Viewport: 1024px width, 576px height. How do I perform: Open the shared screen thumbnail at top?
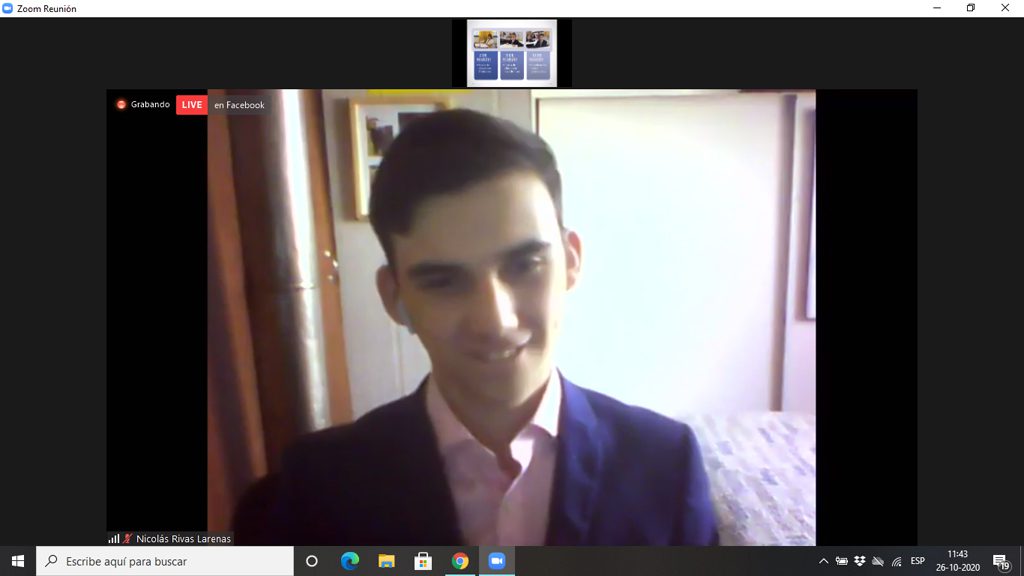coord(511,54)
